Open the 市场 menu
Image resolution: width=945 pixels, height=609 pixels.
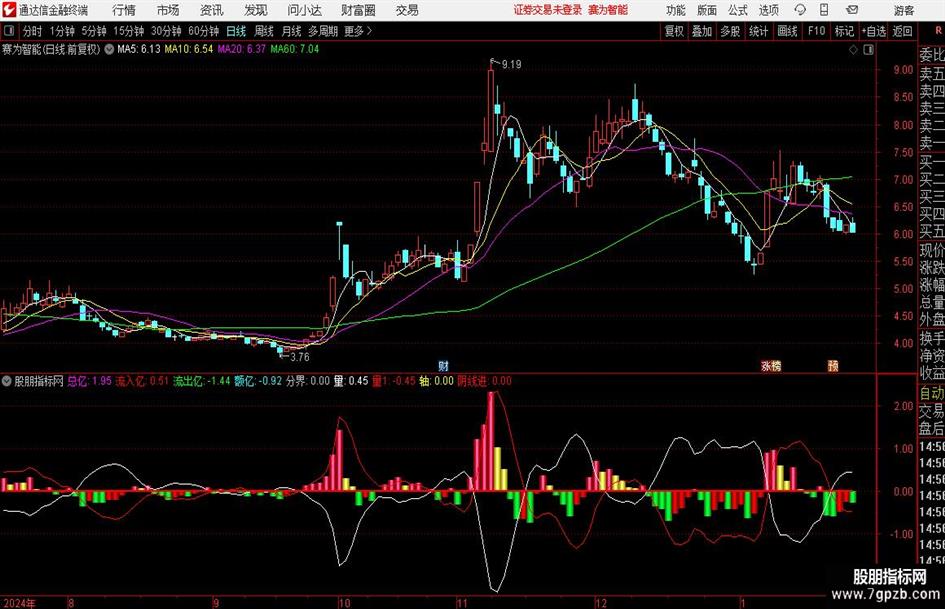coord(168,10)
